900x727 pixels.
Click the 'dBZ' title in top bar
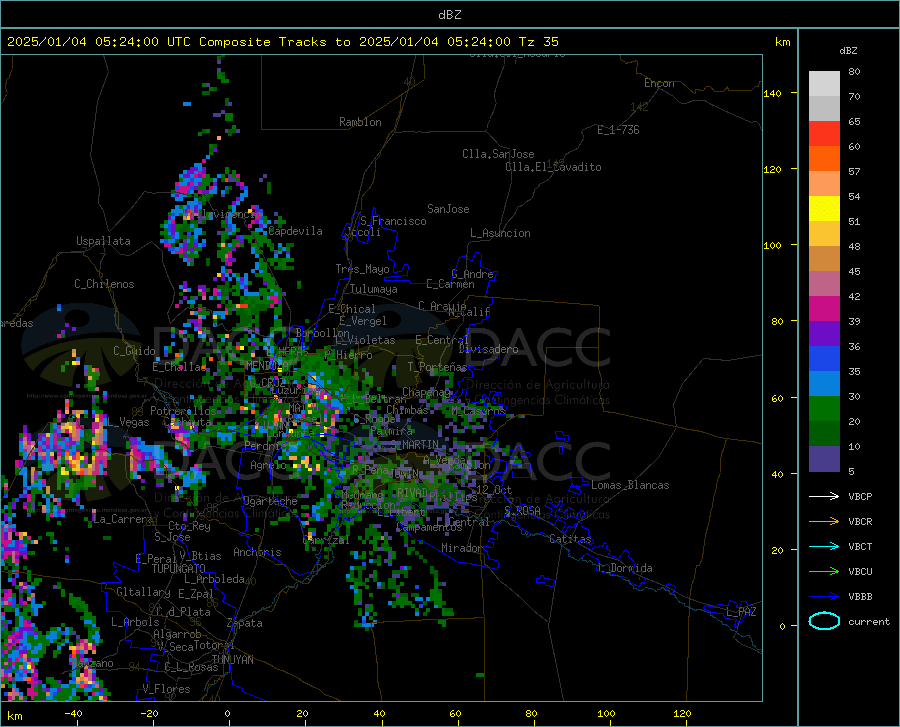(x=449, y=15)
